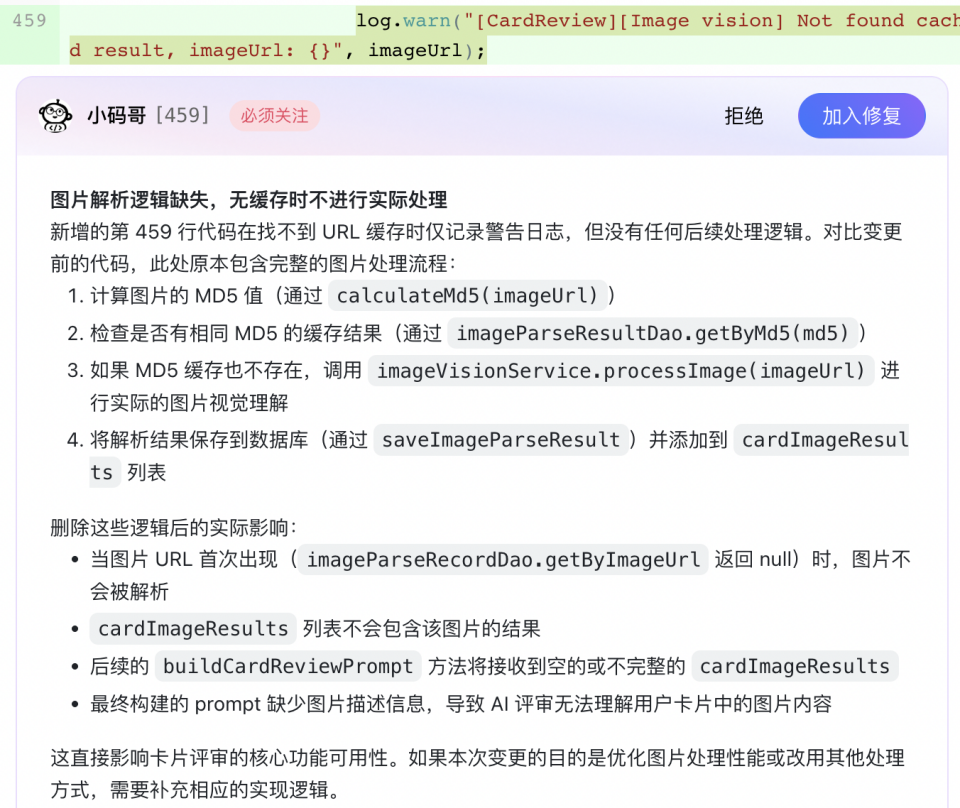Click the buildCardReviewPrompt code snippet
Viewport: 960px width, 808px height.
point(288,666)
